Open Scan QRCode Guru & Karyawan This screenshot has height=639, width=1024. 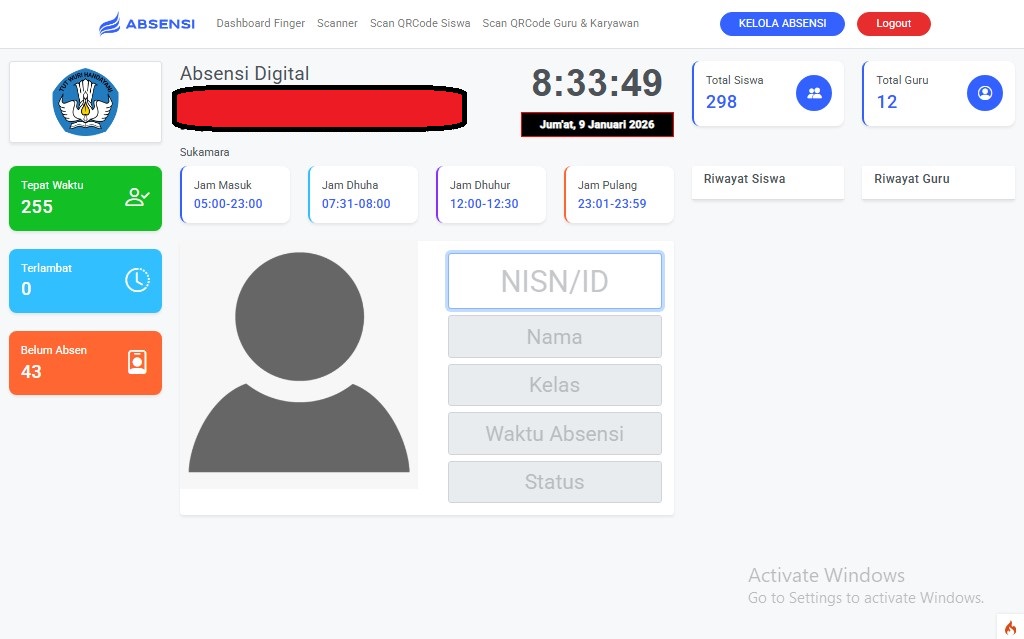pyautogui.click(x=560, y=23)
